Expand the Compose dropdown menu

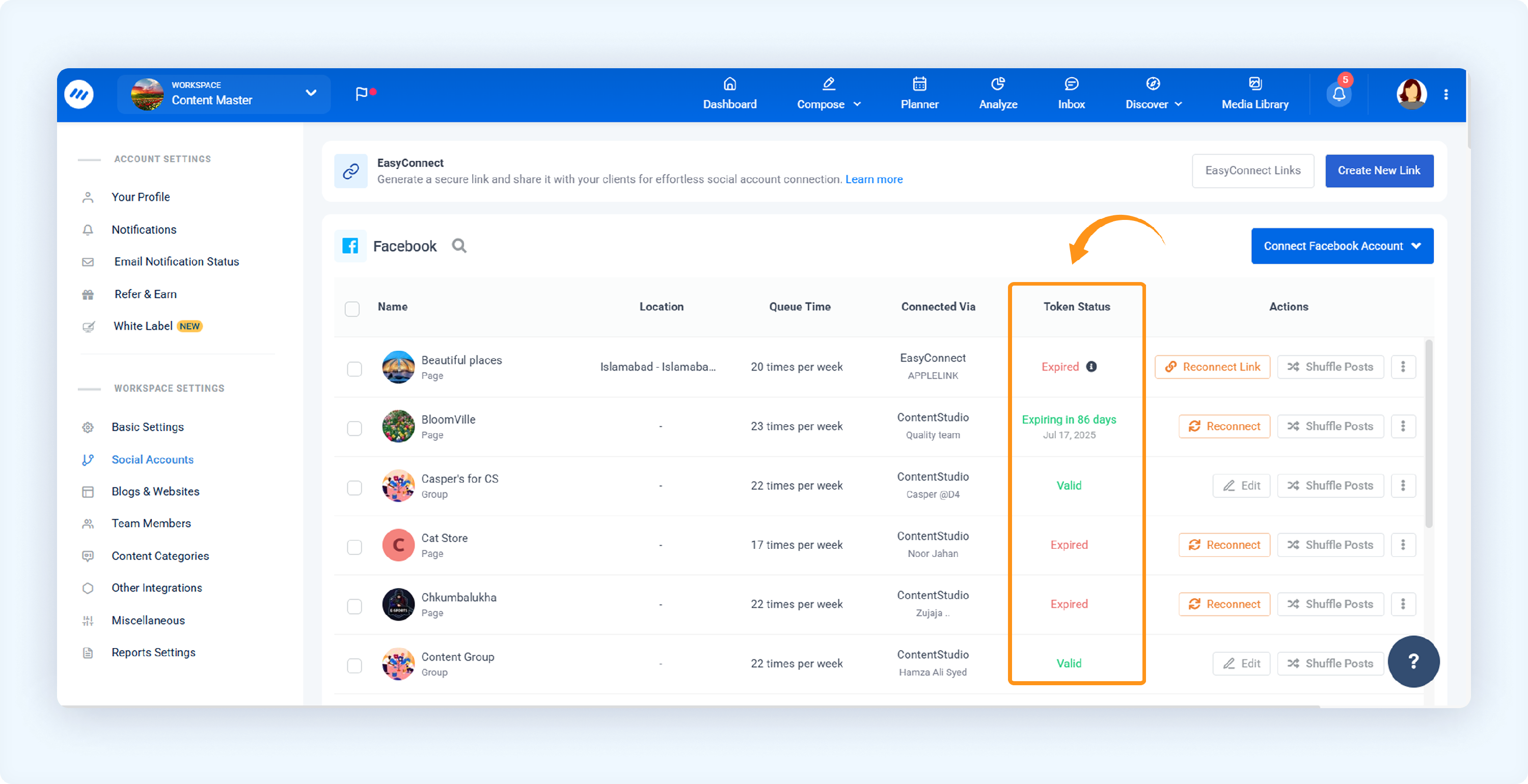point(829,94)
